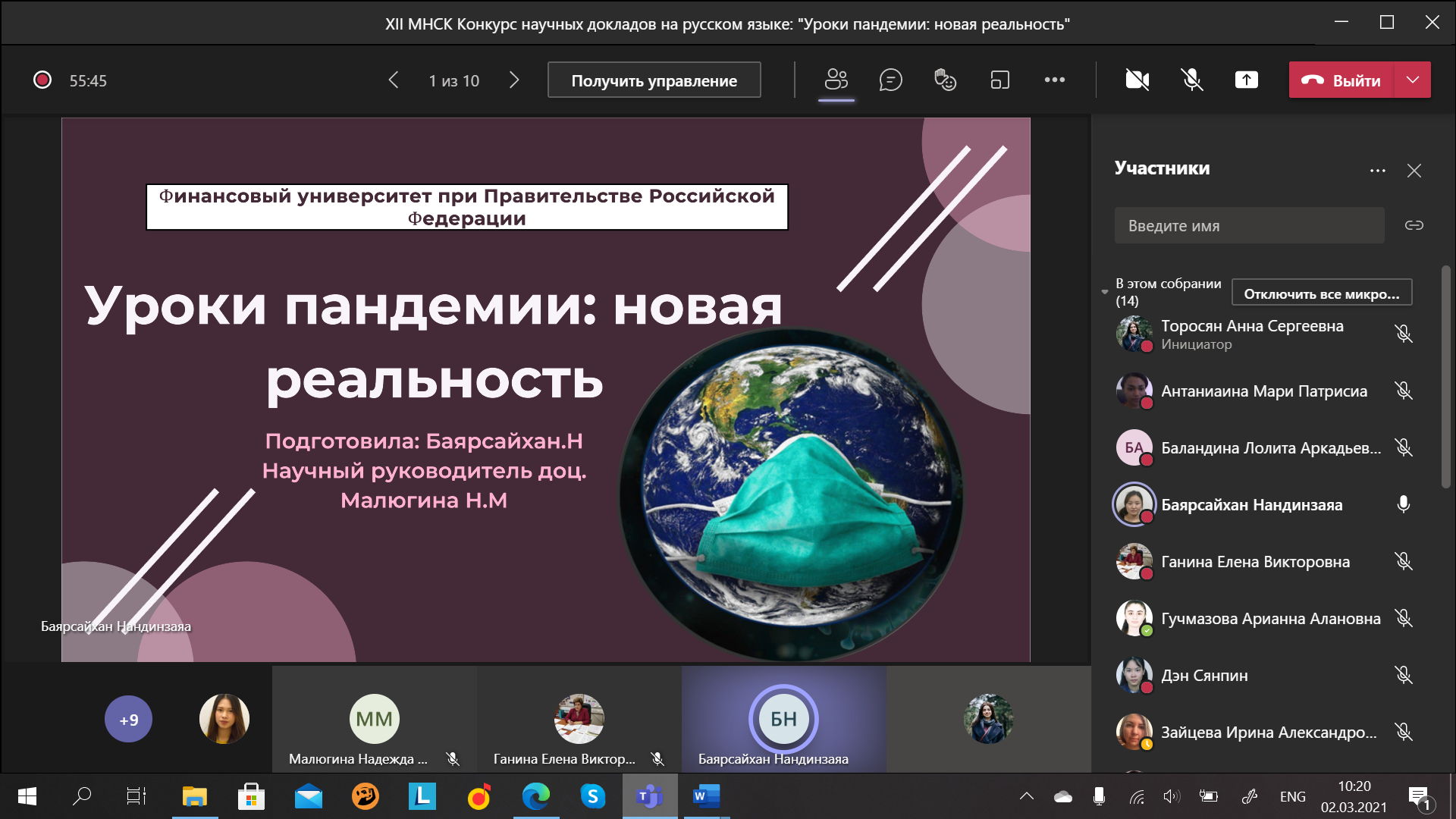
Task: Go to the next slide arrow
Action: pyautogui.click(x=514, y=80)
